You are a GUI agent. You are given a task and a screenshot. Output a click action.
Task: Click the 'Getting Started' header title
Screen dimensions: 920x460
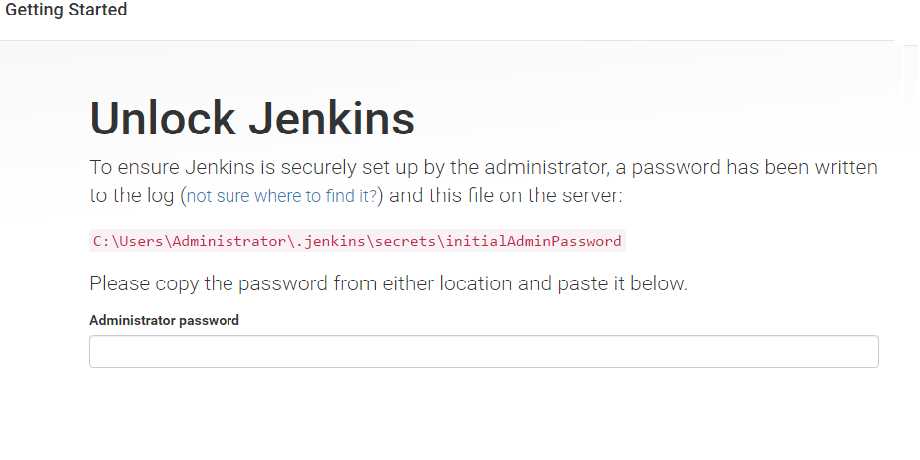pyautogui.click(x=66, y=10)
